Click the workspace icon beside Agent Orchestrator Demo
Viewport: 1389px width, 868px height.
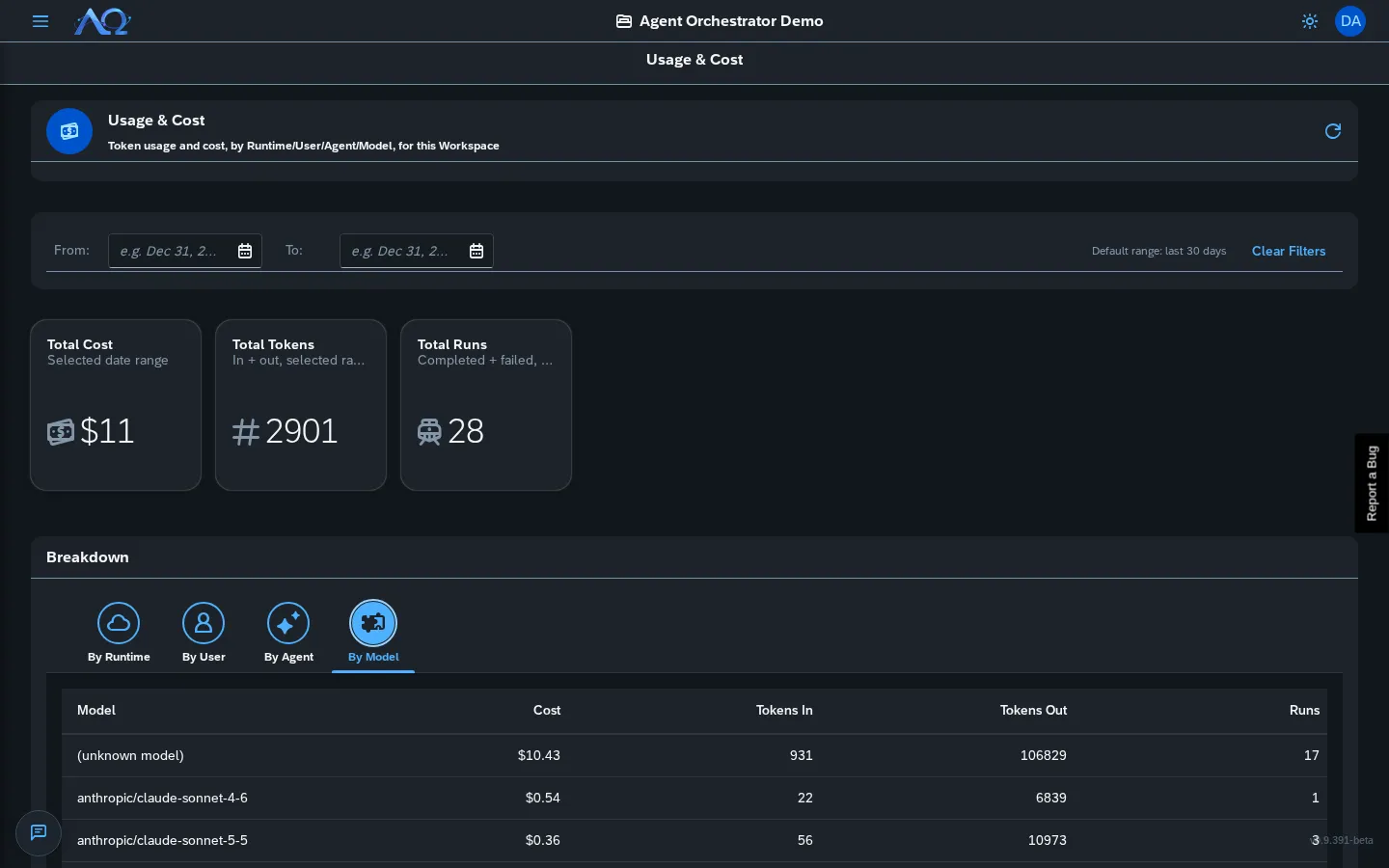(624, 21)
